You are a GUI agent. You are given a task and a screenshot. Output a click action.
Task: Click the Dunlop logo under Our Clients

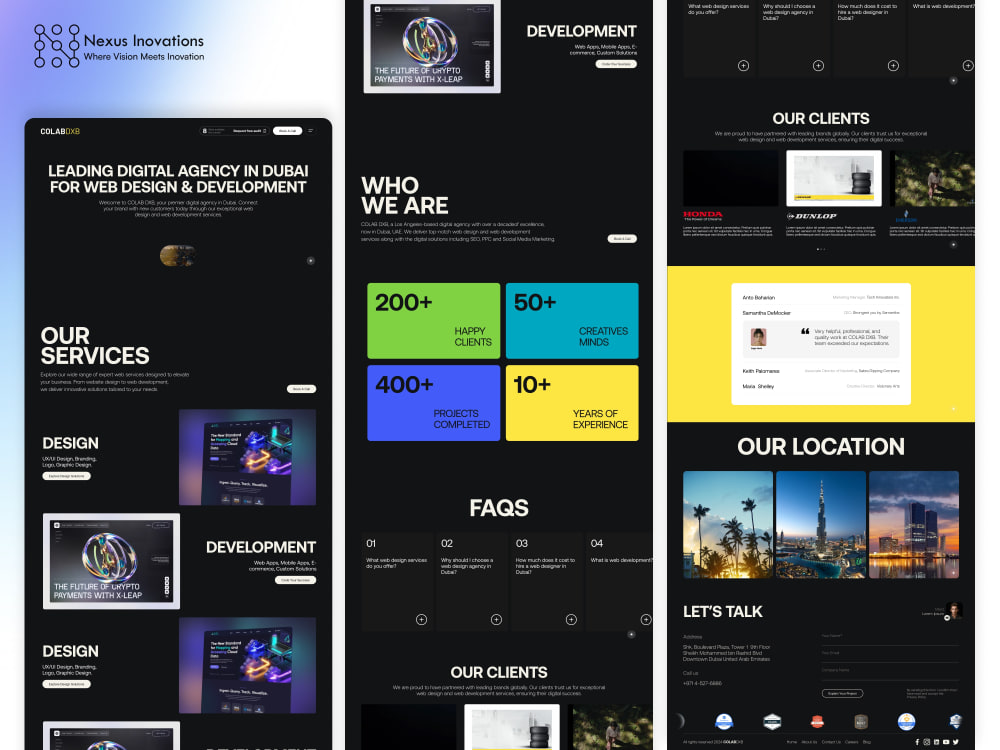click(x=811, y=216)
